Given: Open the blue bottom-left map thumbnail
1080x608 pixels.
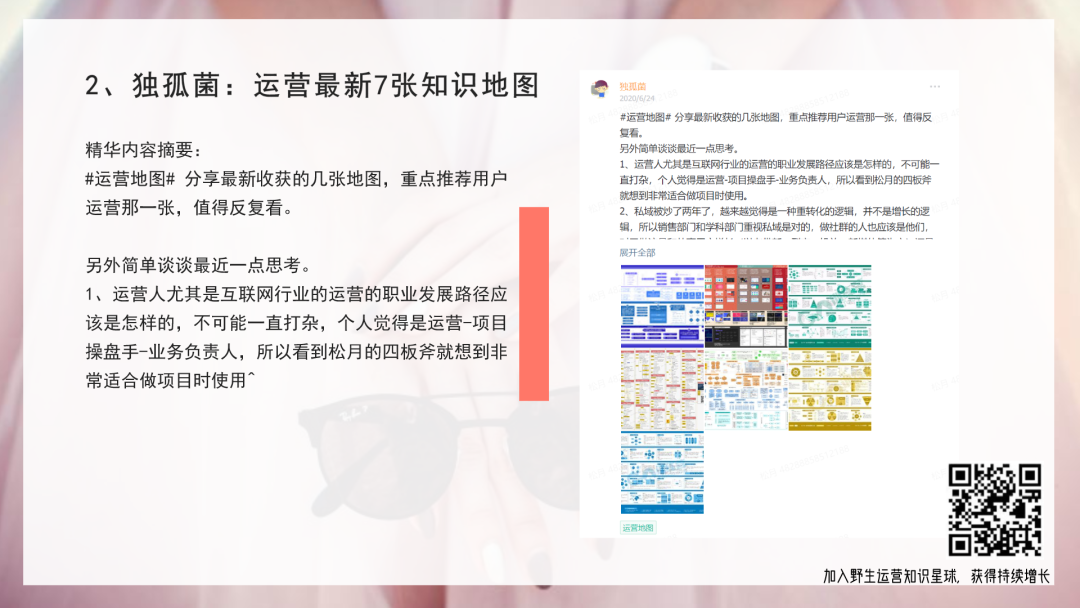Looking at the screenshot, I should tap(661, 473).
